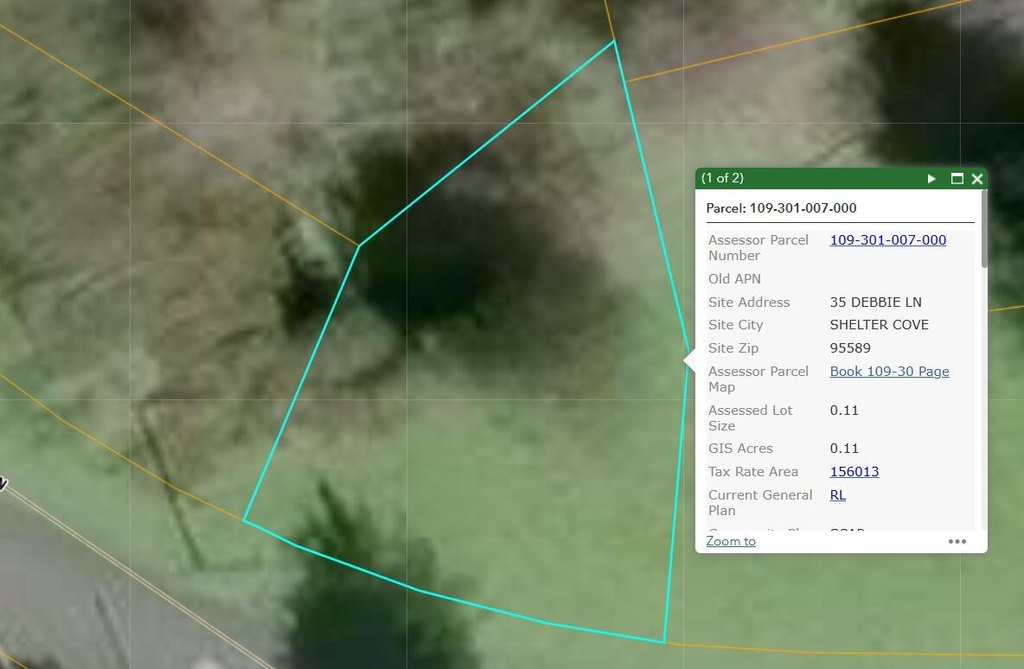This screenshot has height=669, width=1024.
Task: Open the Book 109-30 Page map link
Action: [x=889, y=371]
